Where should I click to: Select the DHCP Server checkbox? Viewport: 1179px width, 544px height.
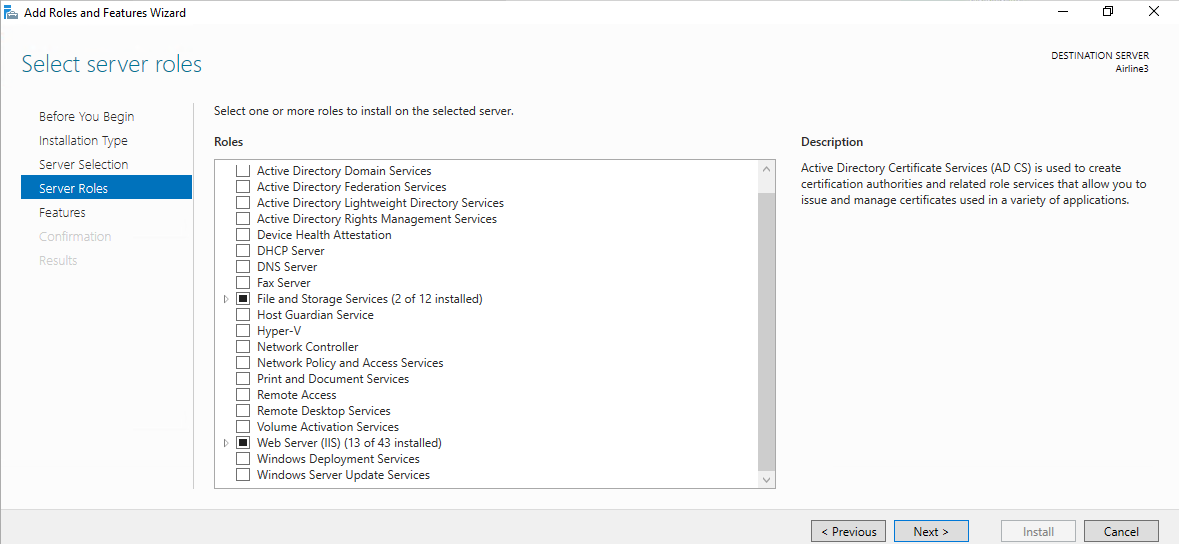tap(243, 251)
